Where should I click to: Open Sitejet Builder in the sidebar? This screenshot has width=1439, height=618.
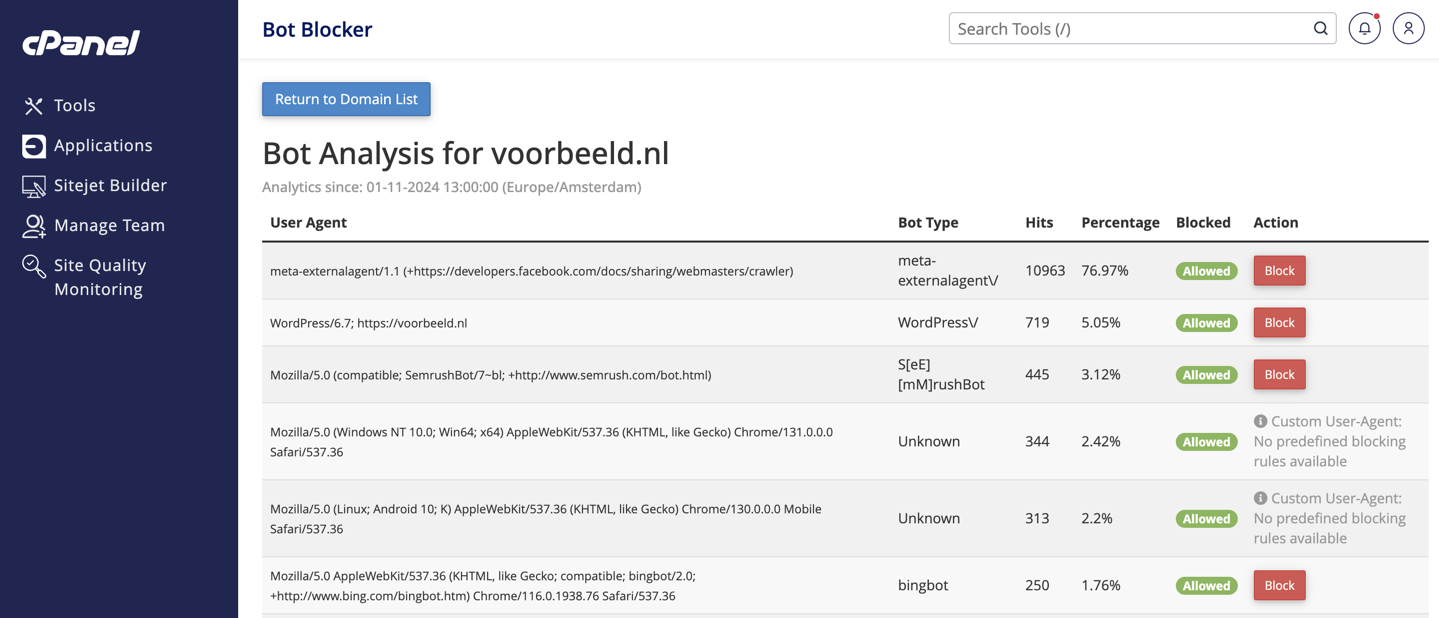coord(110,185)
